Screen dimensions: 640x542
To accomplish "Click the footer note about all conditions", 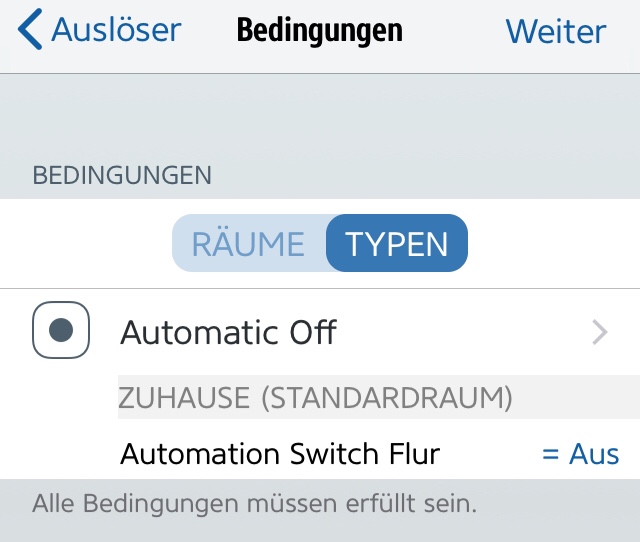I will (254, 502).
